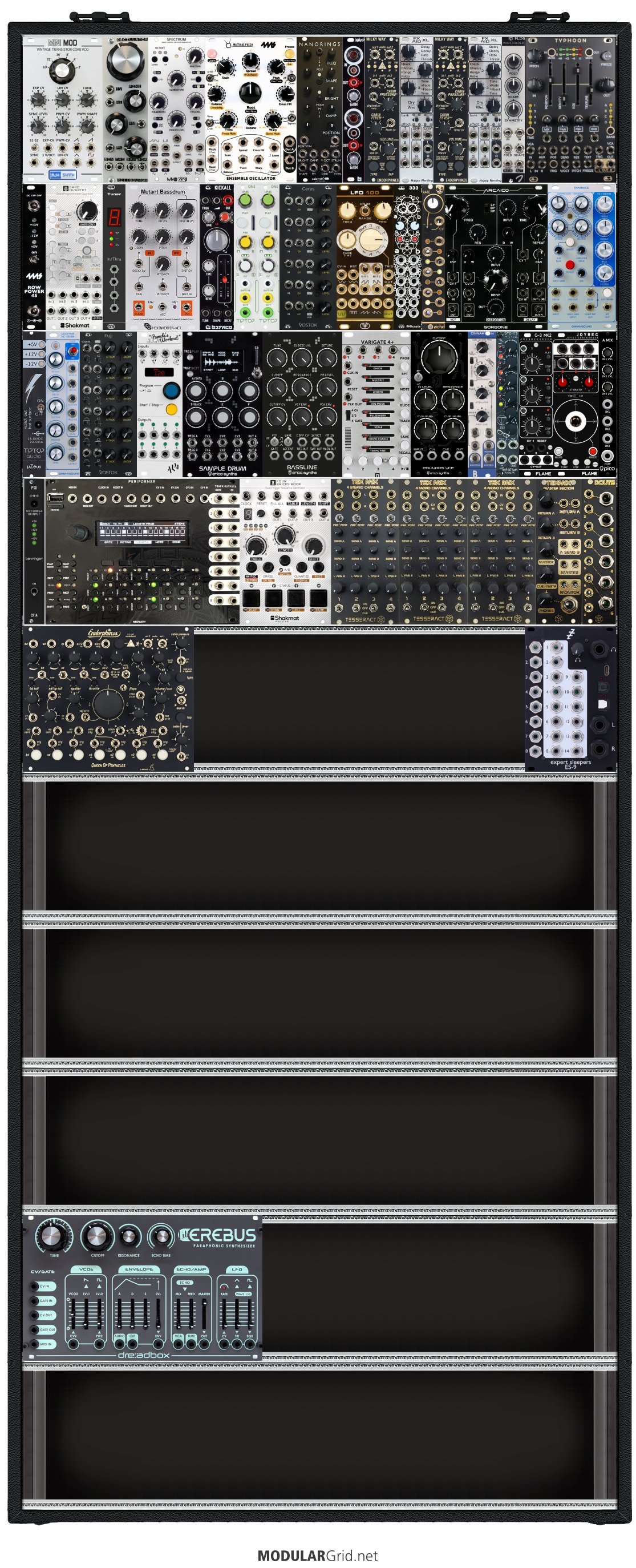
Task: Select the Erica Synths Bassline module
Action: pos(302,404)
